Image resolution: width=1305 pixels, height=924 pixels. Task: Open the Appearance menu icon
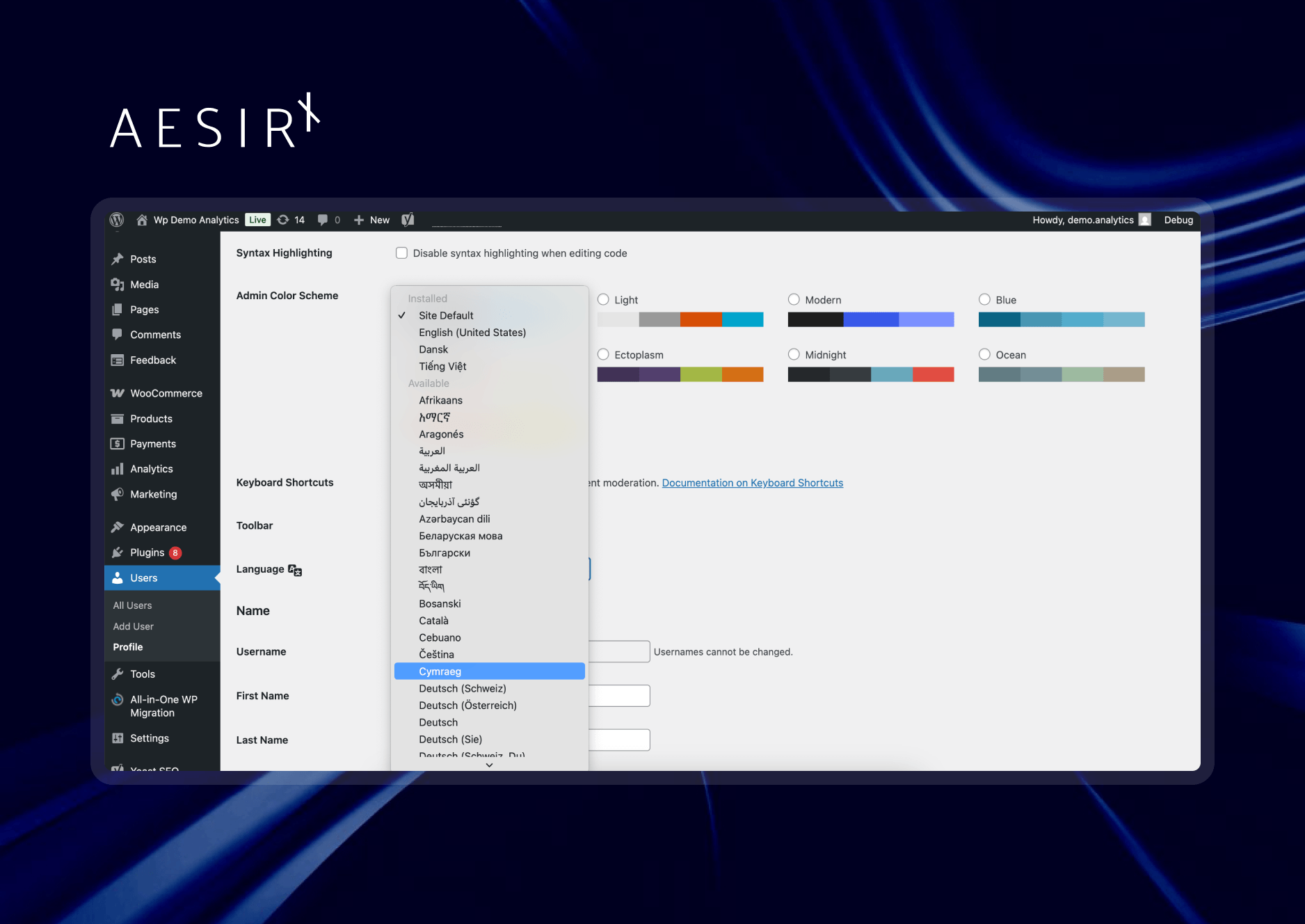coord(117,527)
